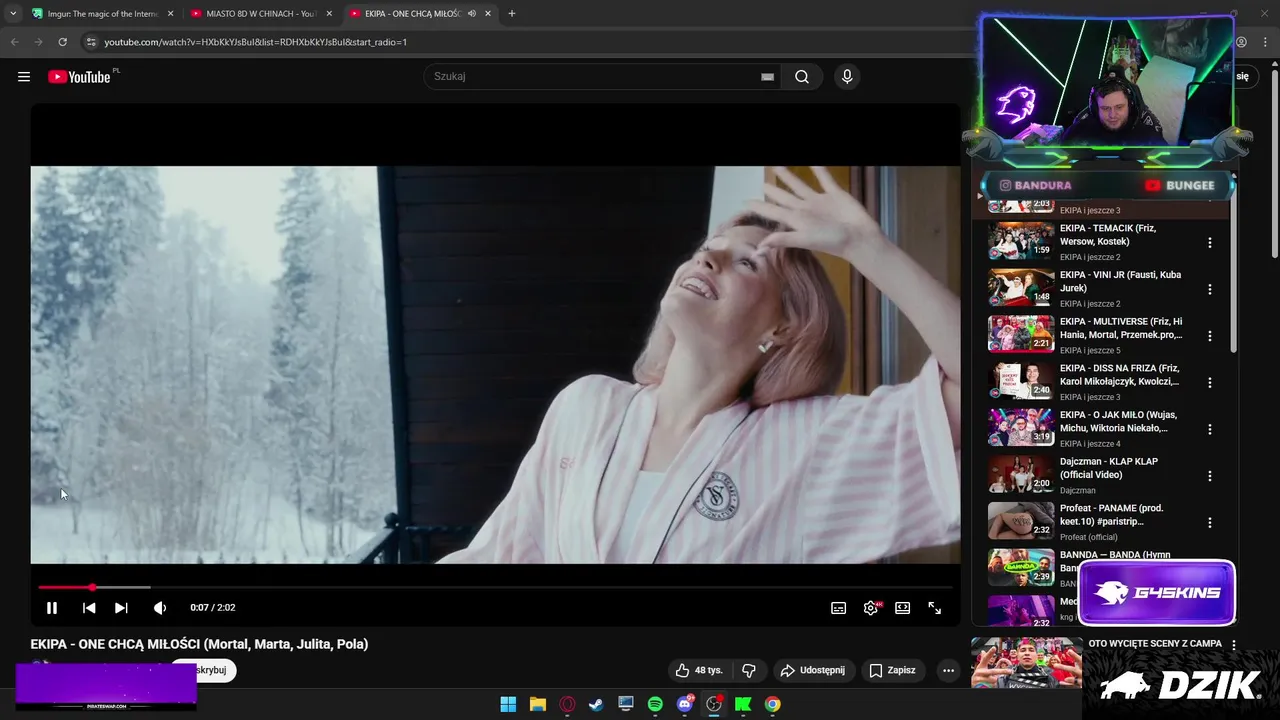This screenshot has width=1280, height=720.
Task: Open File Explorer from taskbar
Action: click(x=537, y=704)
